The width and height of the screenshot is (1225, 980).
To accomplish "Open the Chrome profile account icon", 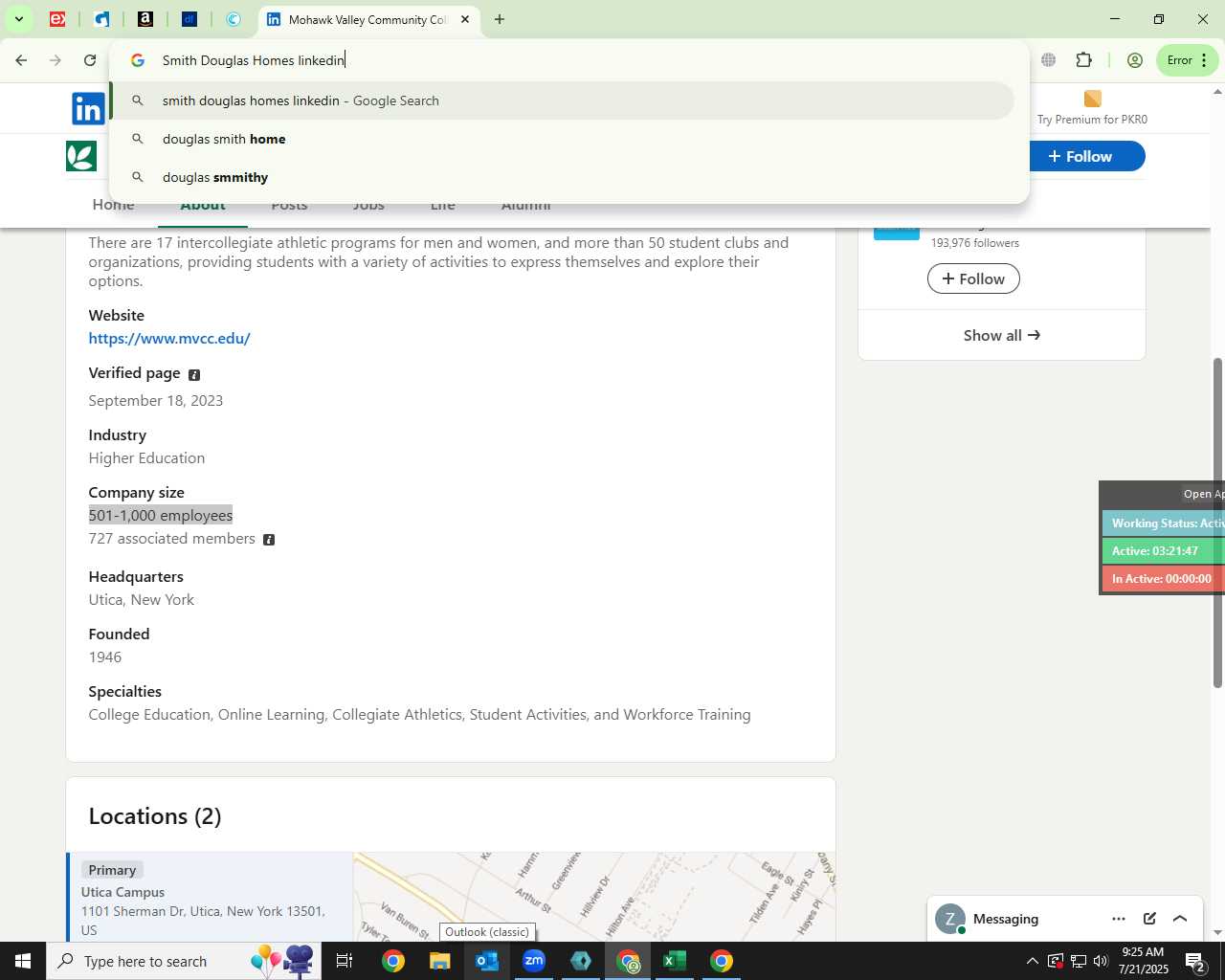I will pos(1135,60).
